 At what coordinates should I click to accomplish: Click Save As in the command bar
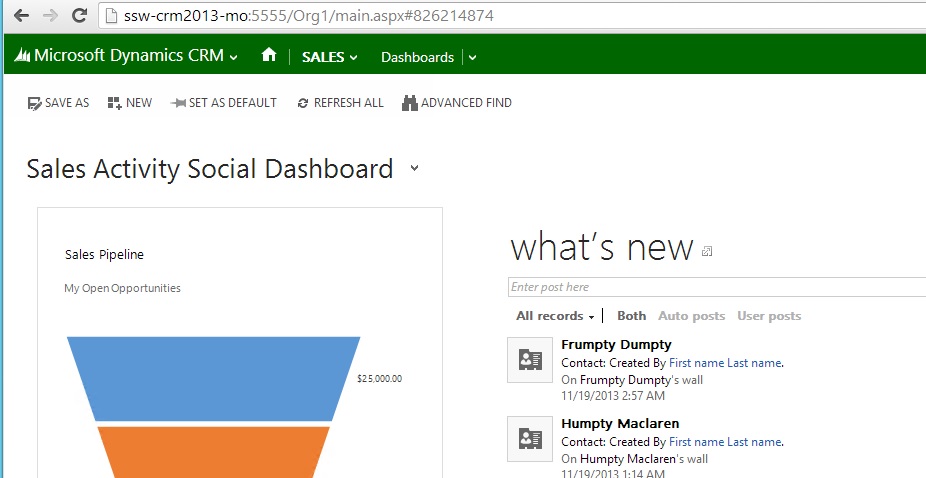pos(58,103)
